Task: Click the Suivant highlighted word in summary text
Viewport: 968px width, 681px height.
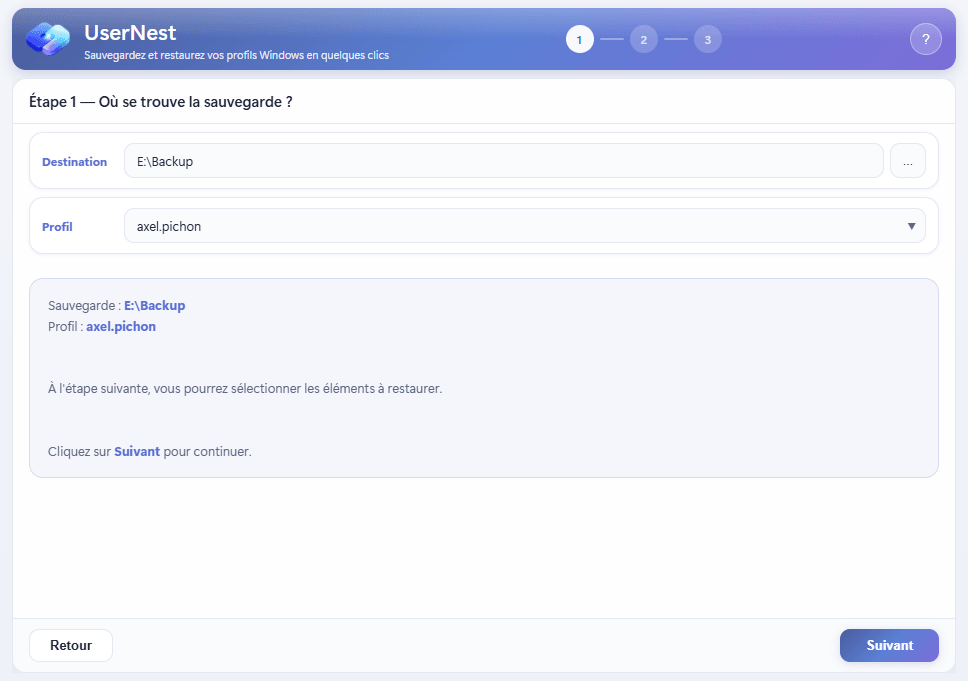Action: pyautogui.click(x=139, y=451)
